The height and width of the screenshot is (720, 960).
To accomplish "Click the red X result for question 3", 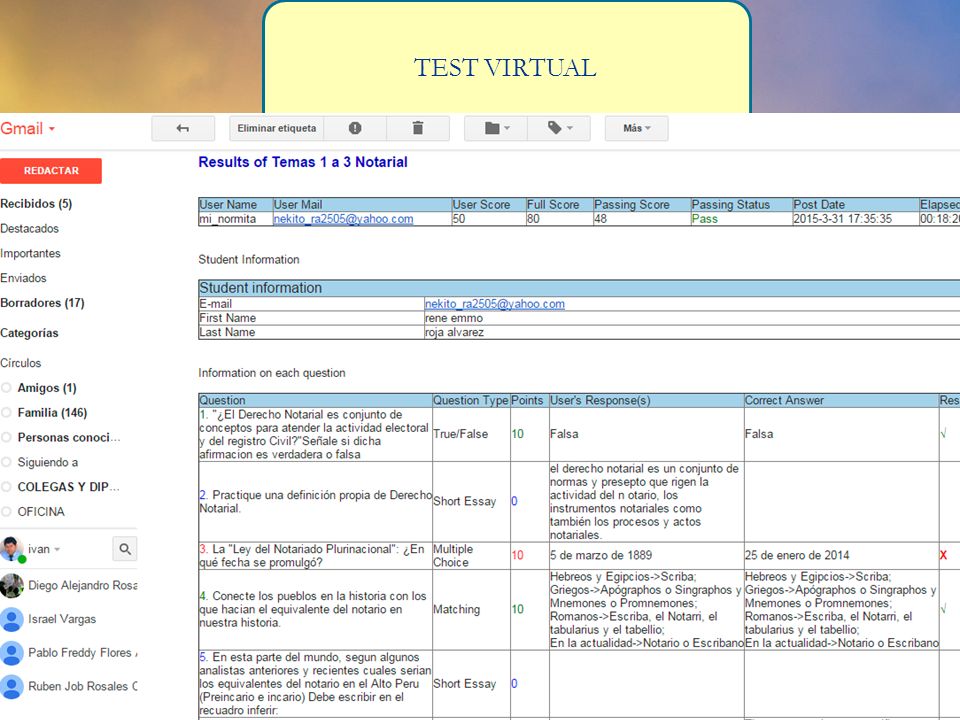I will [x=943, y=555].
